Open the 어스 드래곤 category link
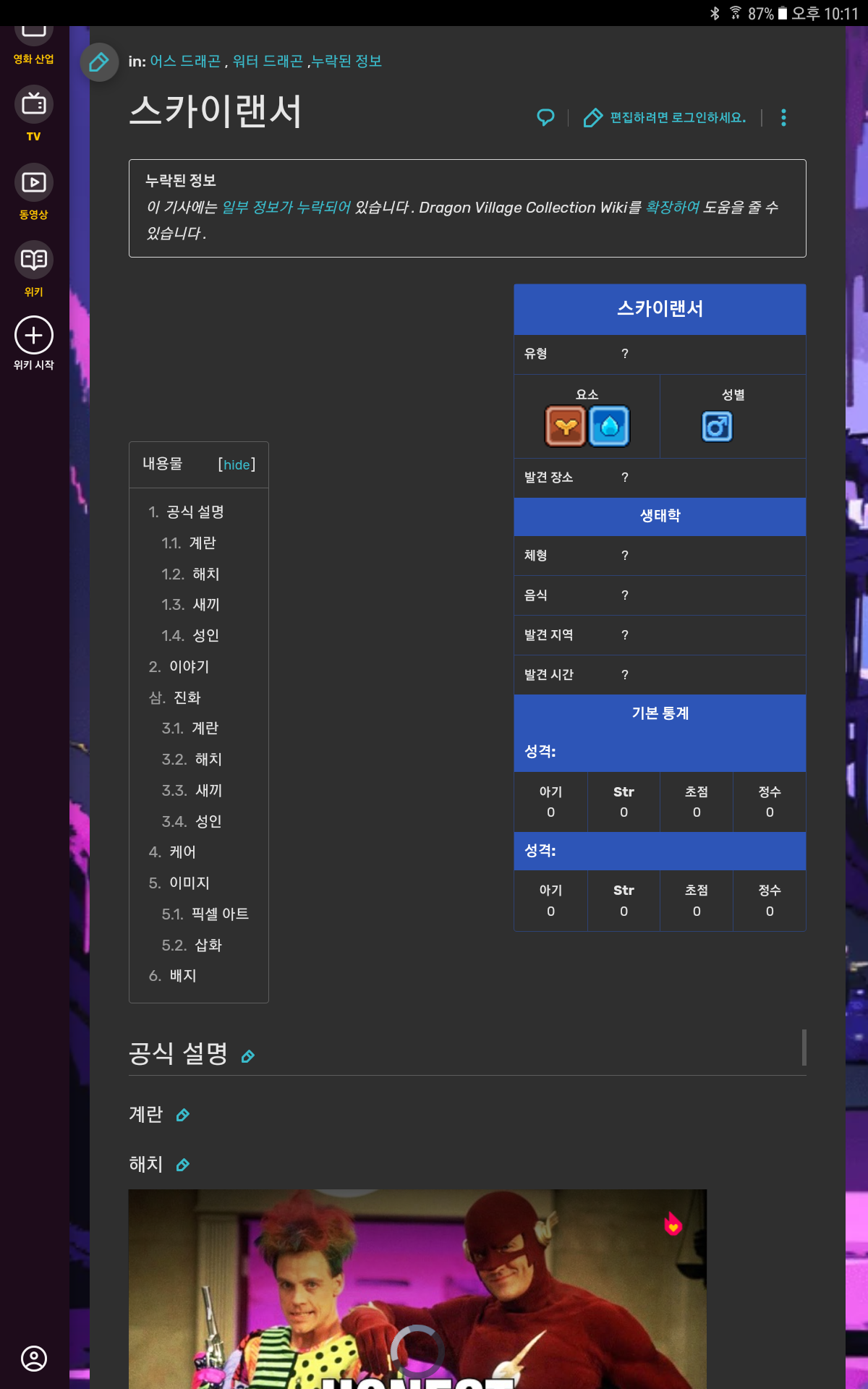This screenshot has height=1389, width=868. 185,61
